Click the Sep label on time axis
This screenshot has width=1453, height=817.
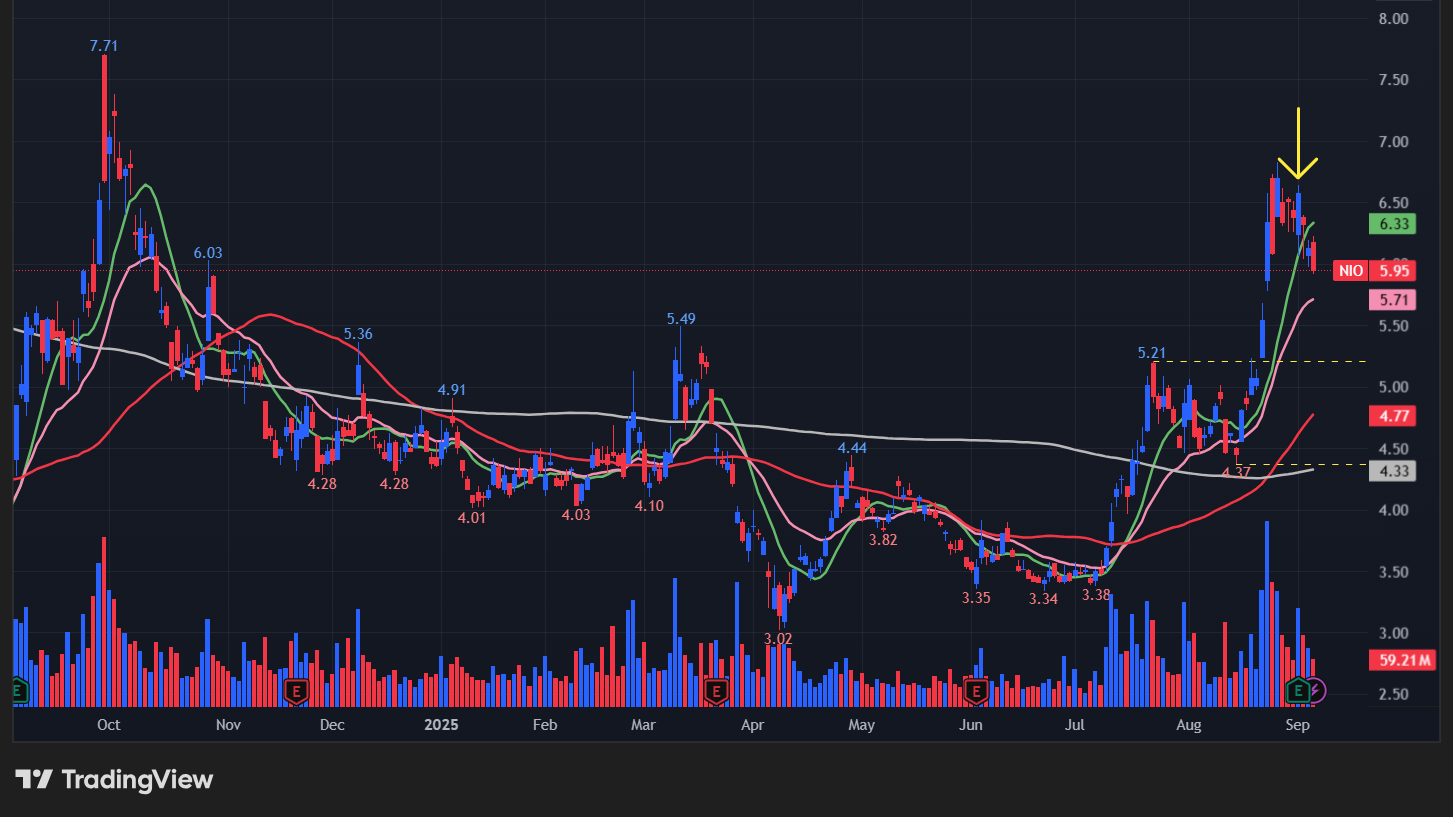[1298, 724]
